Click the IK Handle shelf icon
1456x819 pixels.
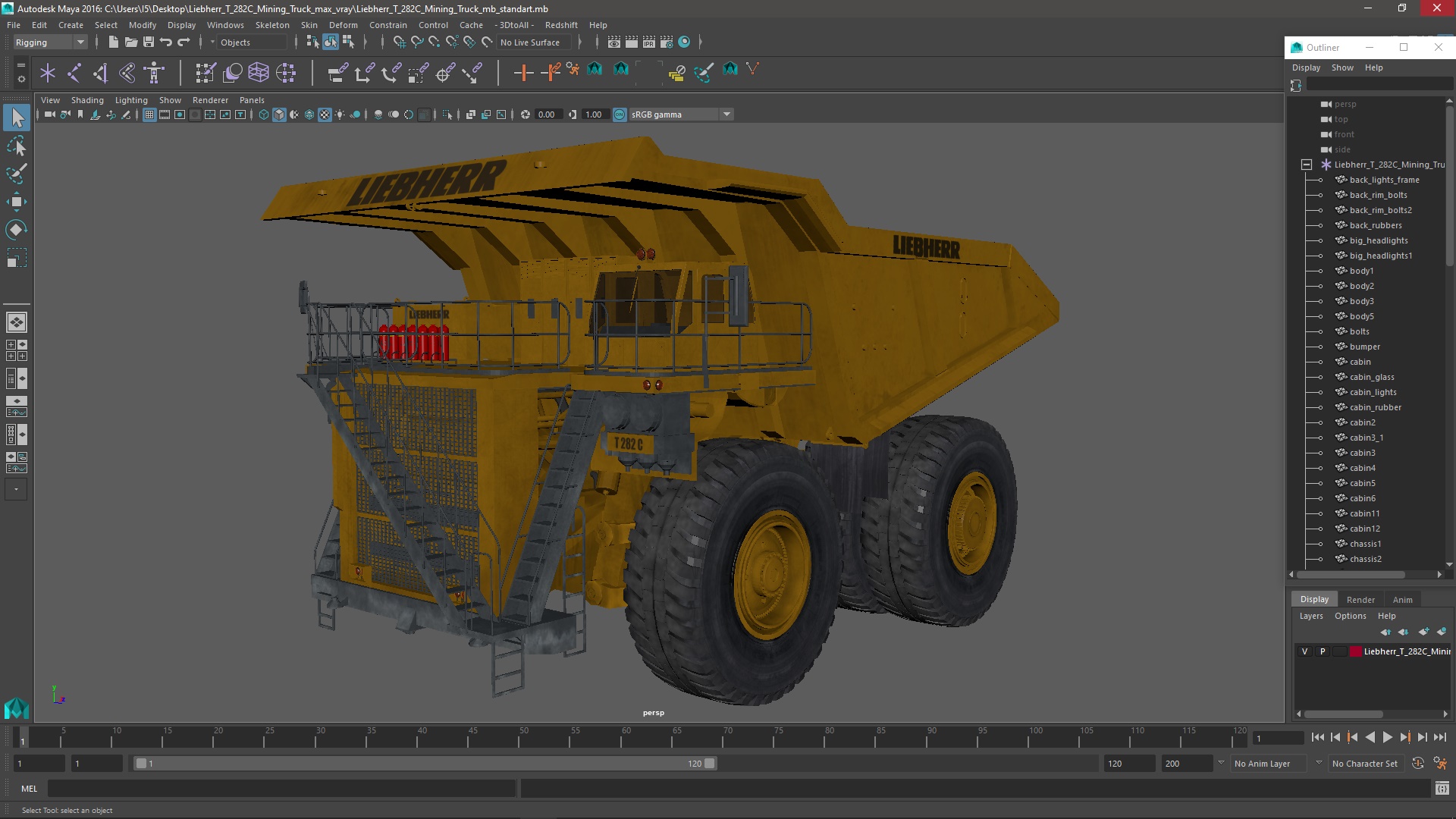pos(100,73)
